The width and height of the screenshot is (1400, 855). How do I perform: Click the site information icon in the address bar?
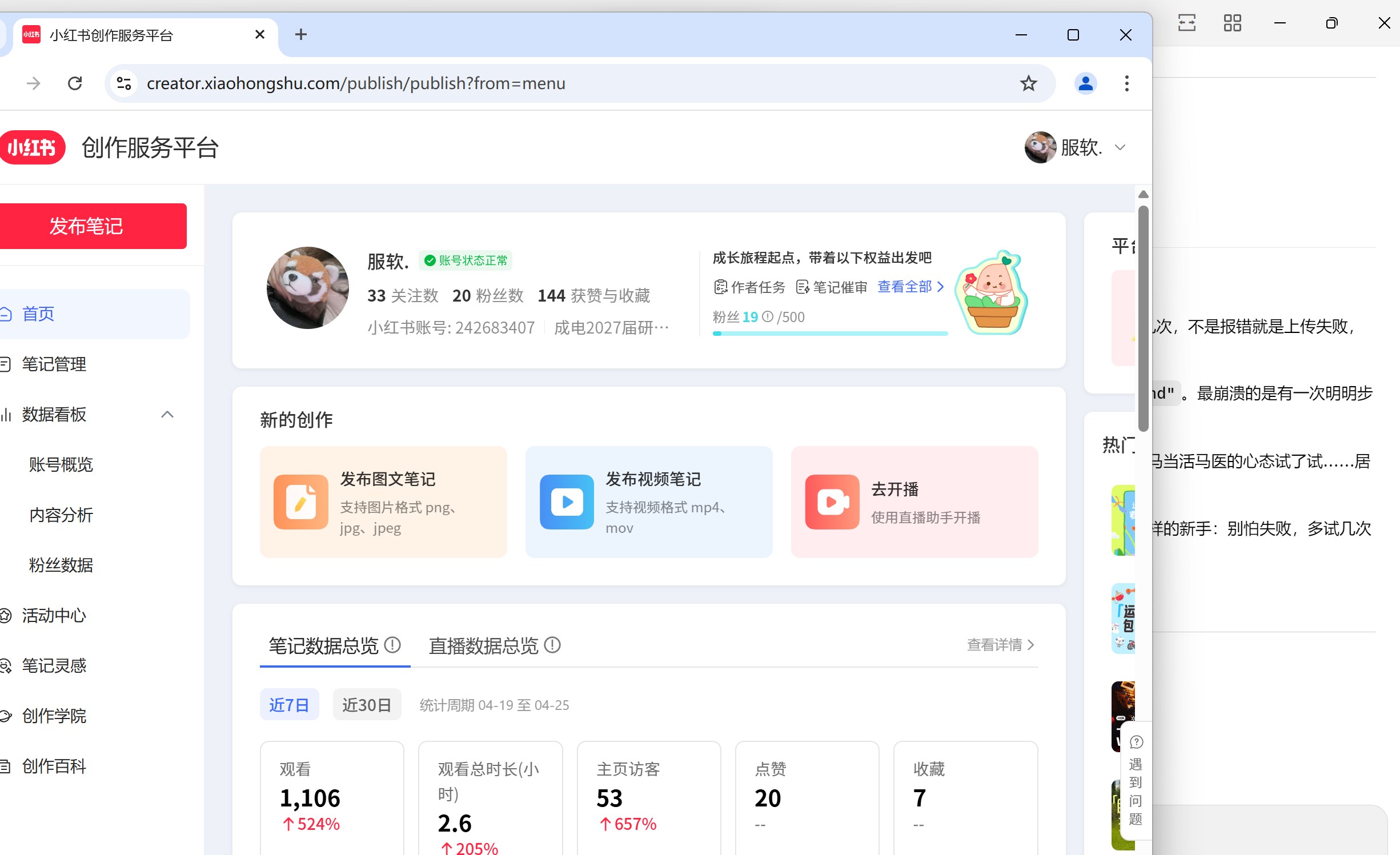point(124,83)
